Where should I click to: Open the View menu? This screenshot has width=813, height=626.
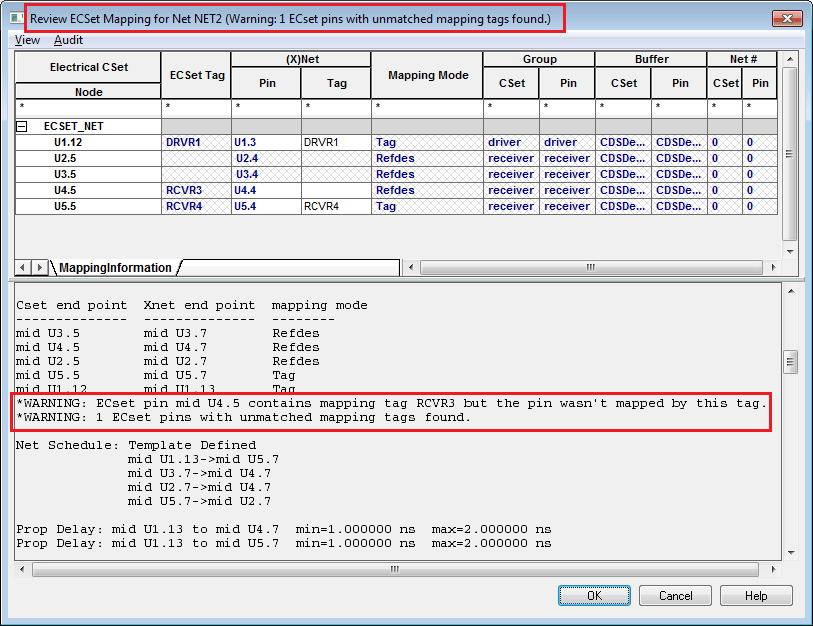click(27, 40)
